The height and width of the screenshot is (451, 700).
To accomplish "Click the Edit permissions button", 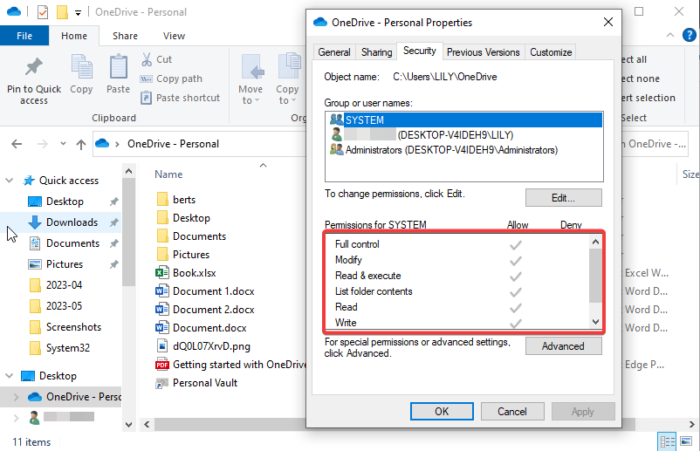I will (x=563, y=196).
